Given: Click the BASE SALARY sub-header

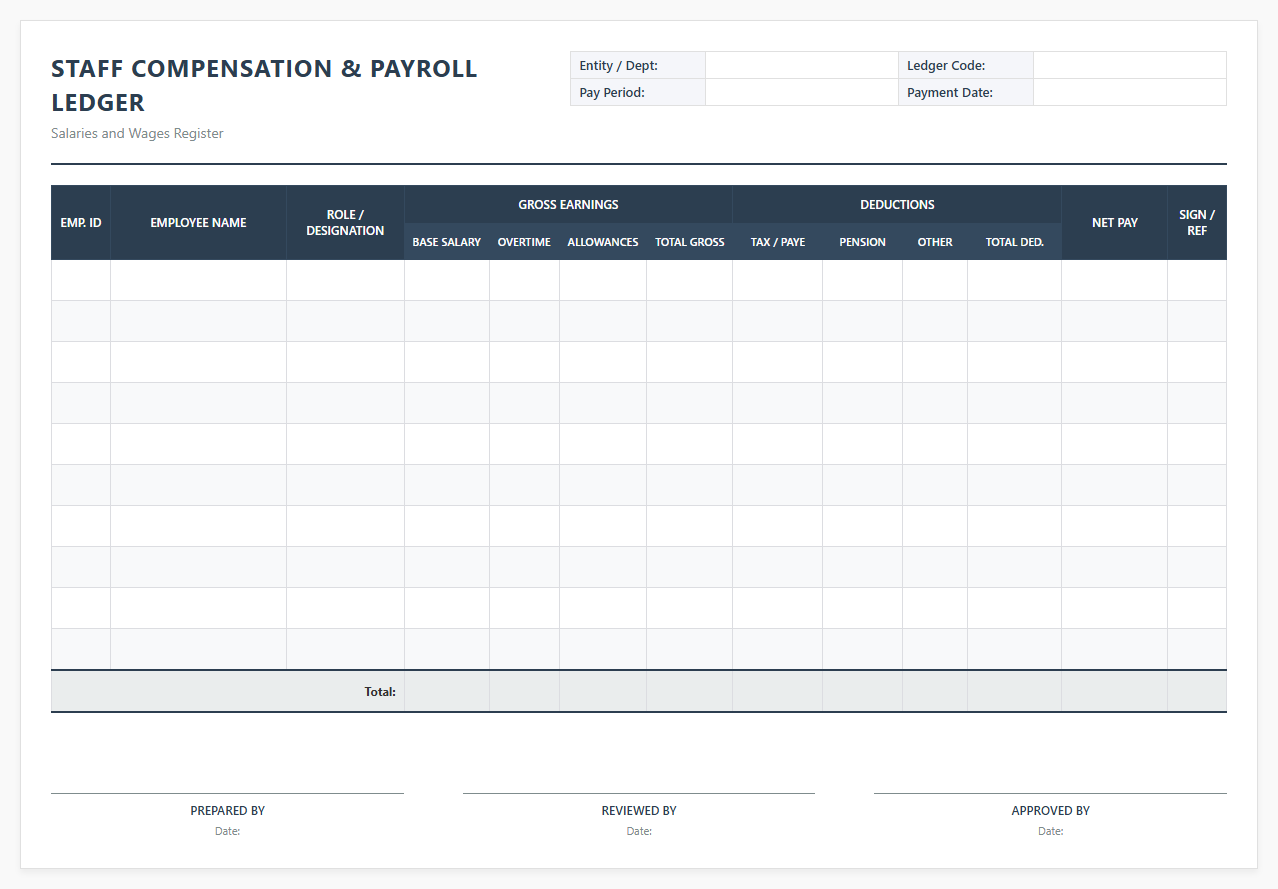Looking at the screenshot, I should pos(447,242).
